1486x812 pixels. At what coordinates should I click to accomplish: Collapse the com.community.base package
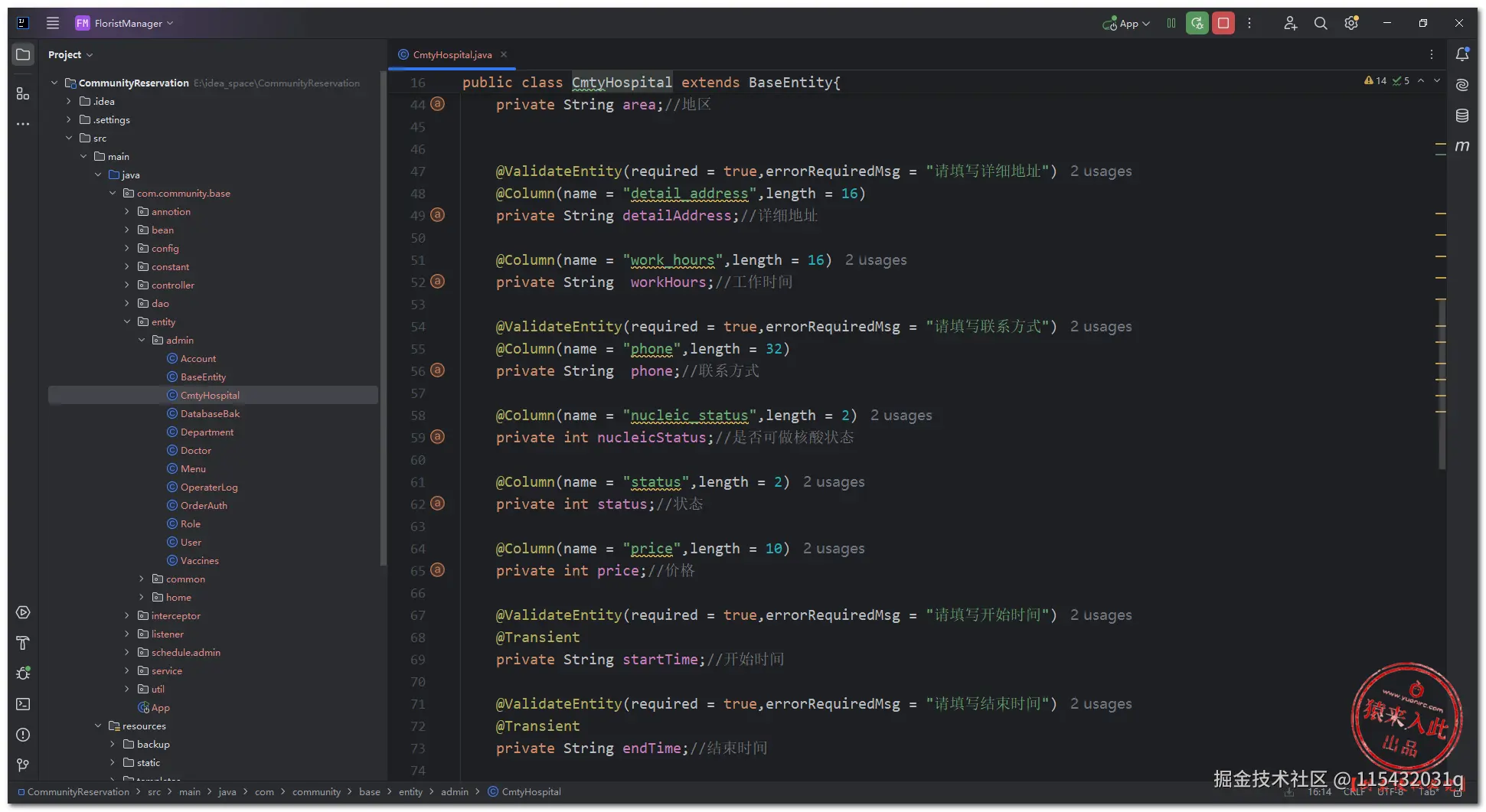[x=113, y=193]
